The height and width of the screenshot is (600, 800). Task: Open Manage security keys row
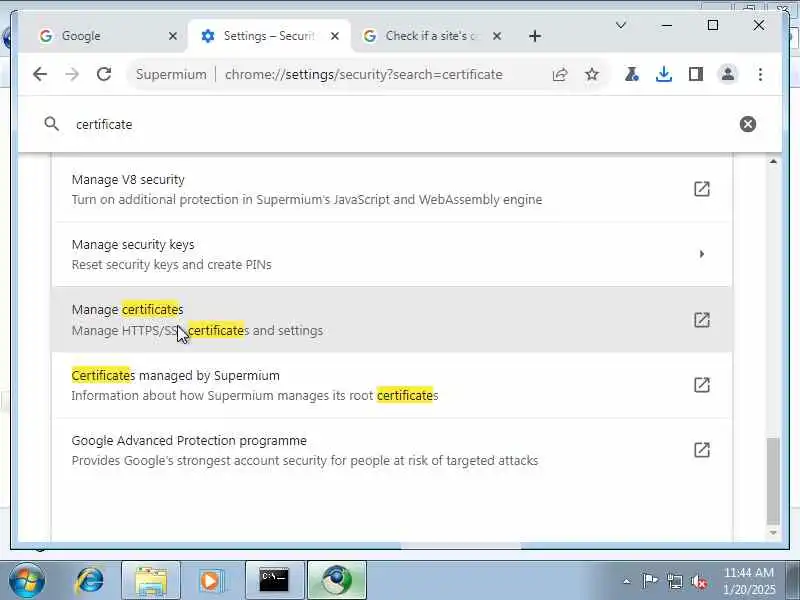coord(392,254)
